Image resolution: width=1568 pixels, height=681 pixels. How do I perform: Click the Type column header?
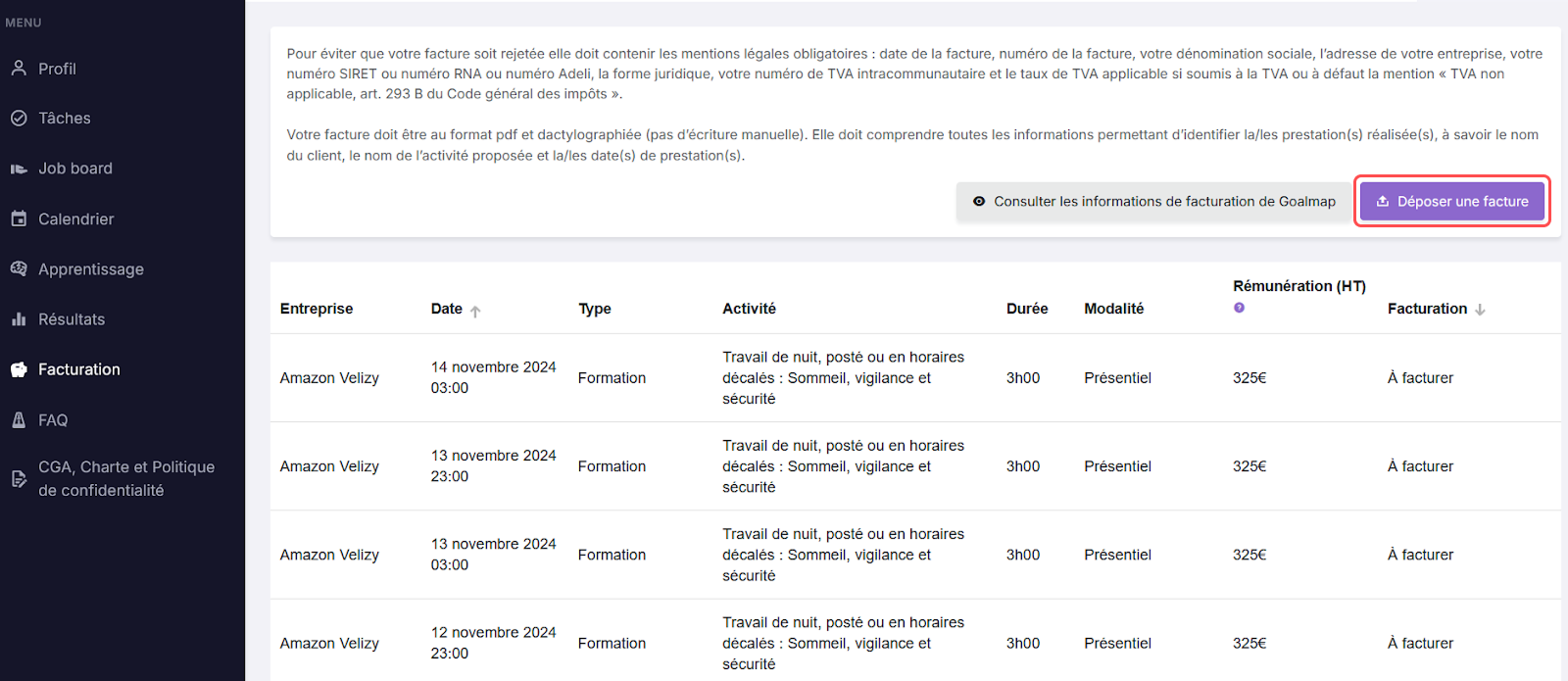tap(594, 309)
